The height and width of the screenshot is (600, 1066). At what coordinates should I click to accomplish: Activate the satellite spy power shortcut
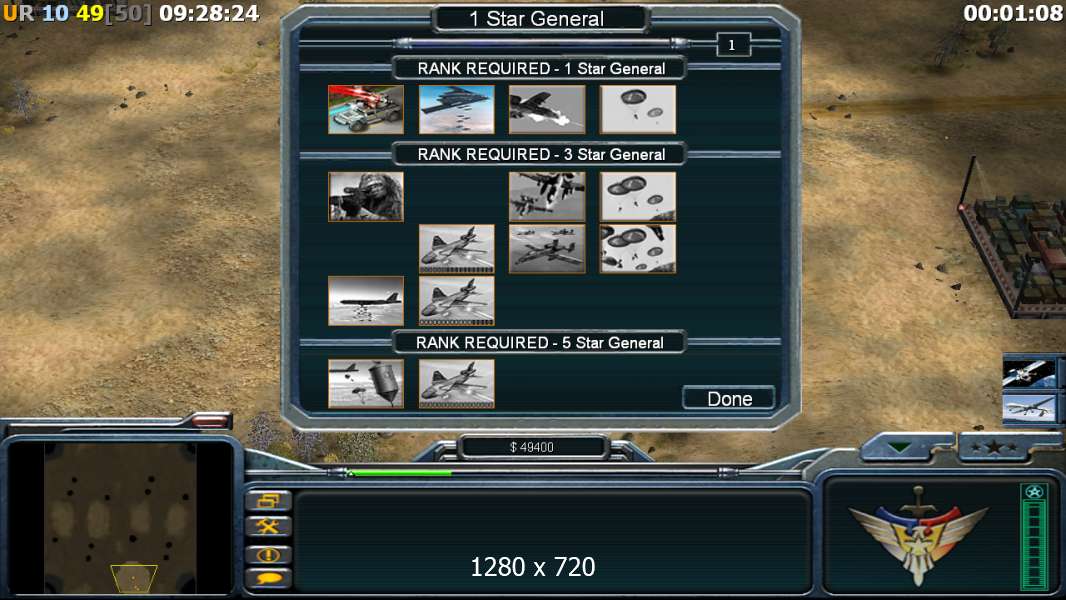[1029, 374]
